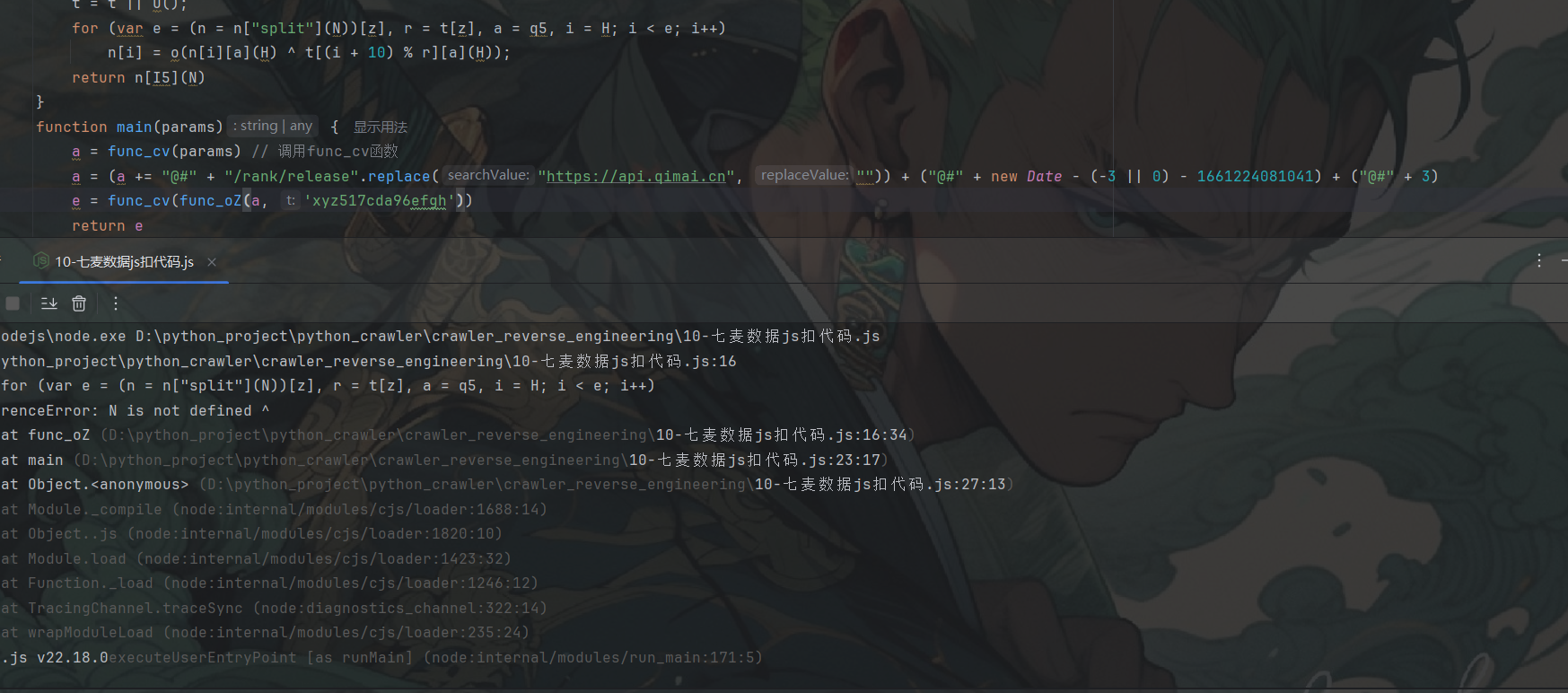Click the ReferenceError message line in console
1568x693 pixels.
point(135,410)
